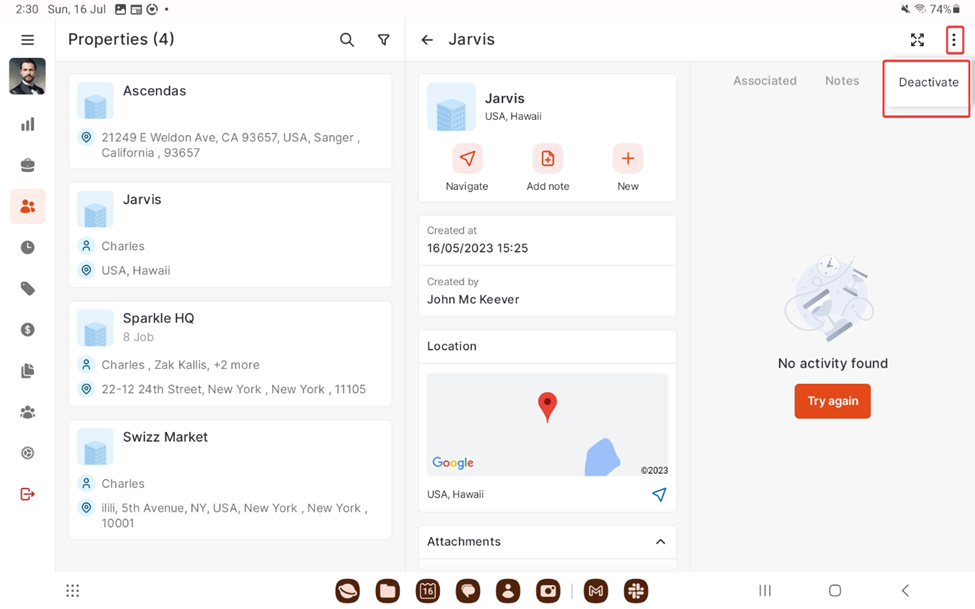
Task: Open the hamburger menu in sidebar
Action: tap(27, 40)
